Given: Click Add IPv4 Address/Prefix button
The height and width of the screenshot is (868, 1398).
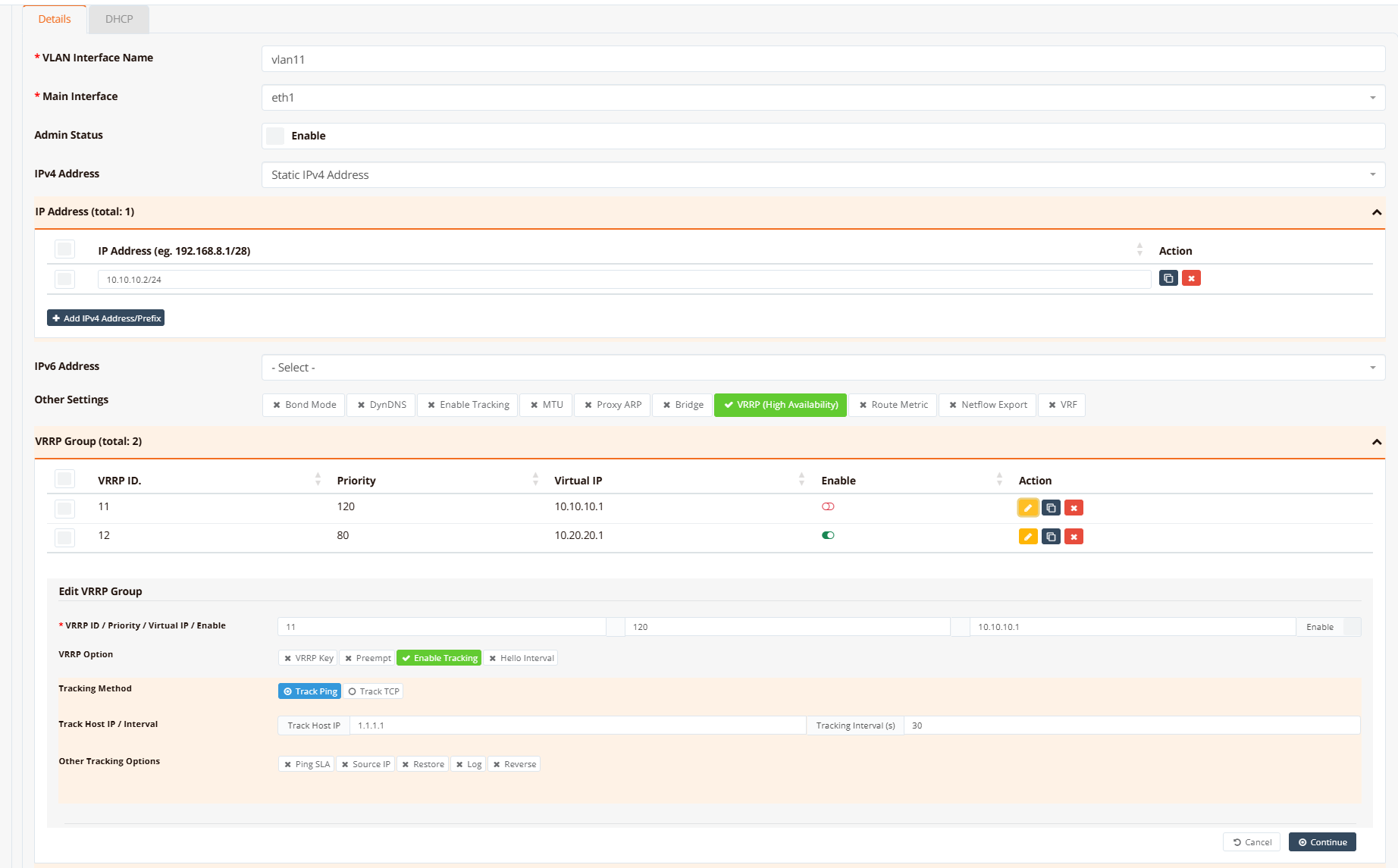Looking at the screenshot, I should [x=106, y=318].
